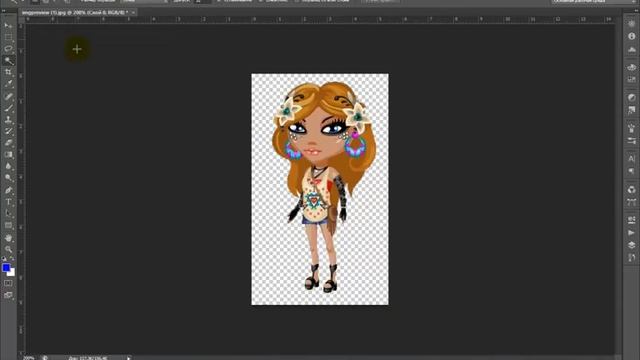Open the Layers panel icon
This screenshot has height=360, width=640.
[x=631, y=245]
